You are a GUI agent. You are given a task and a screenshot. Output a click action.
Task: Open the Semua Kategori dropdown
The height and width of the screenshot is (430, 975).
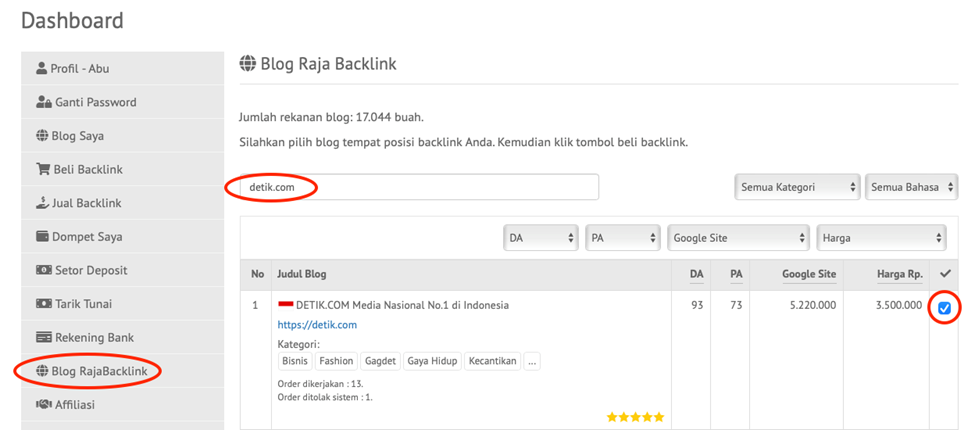(797, 187)
